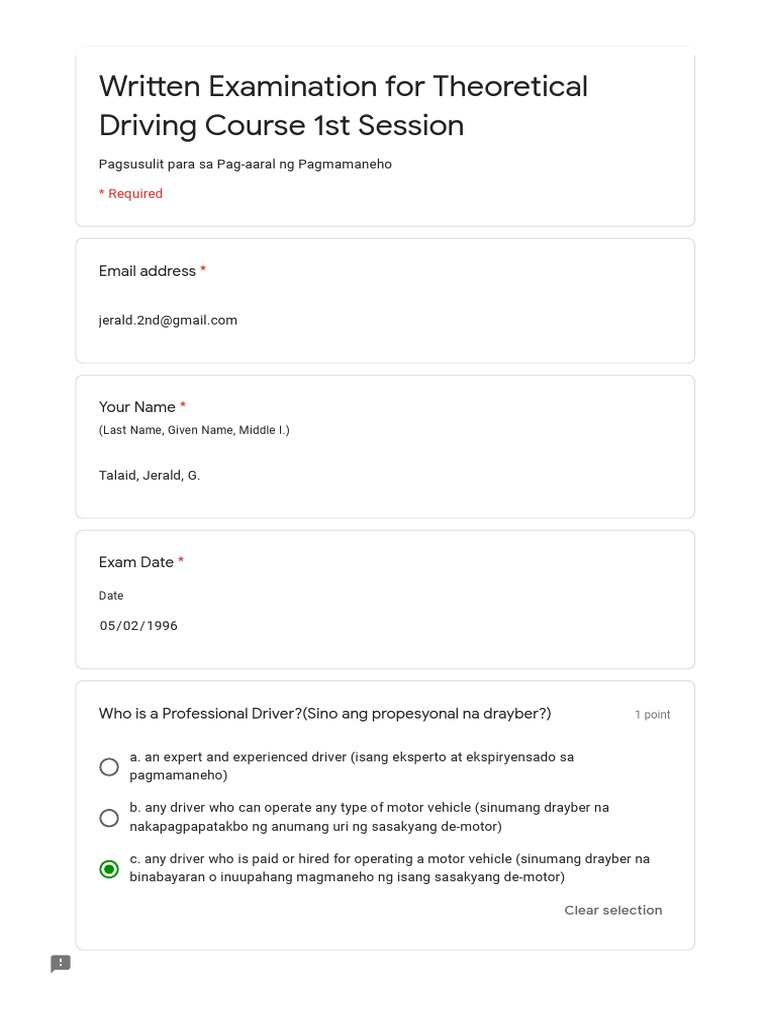Image resolution: width=768 pixels, height=1024 pixels.
Task: Click the exam date value 05/02/1996
Action: [x=139, y=626]
